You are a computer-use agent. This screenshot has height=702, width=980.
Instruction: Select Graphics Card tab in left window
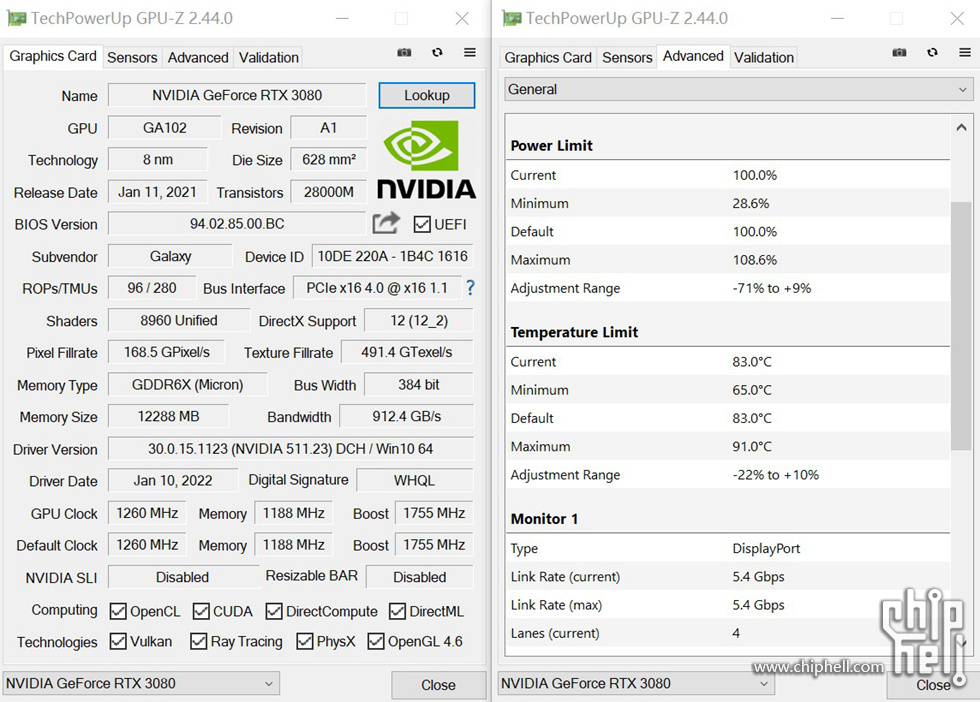(x=53, y=56)
